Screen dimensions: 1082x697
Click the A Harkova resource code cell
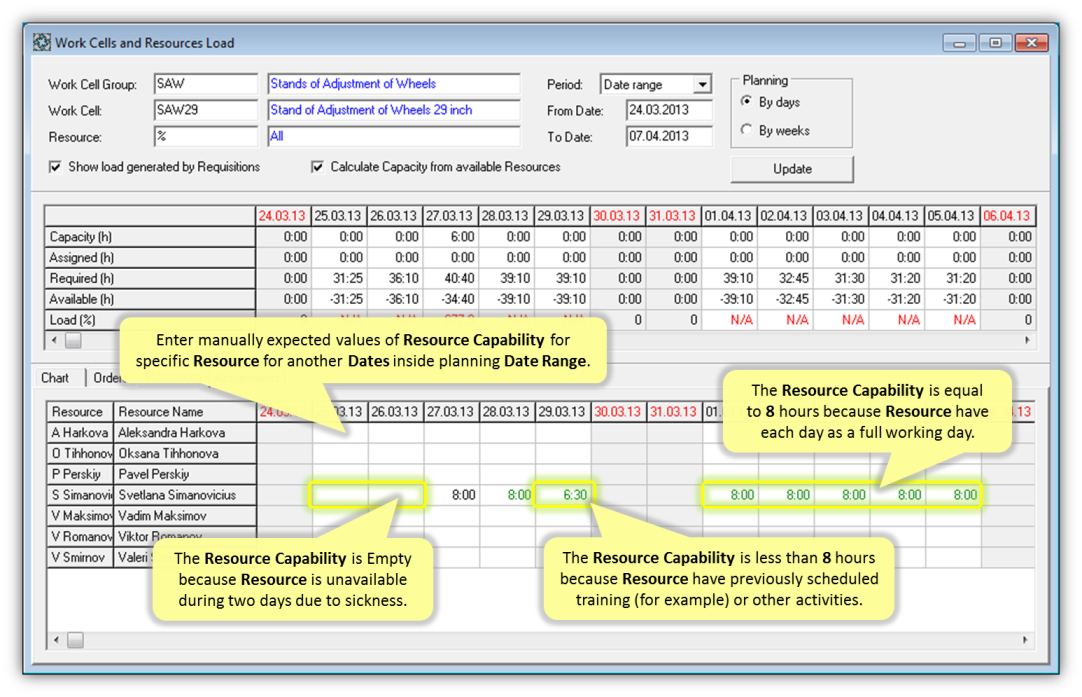(x=79, y=433)
